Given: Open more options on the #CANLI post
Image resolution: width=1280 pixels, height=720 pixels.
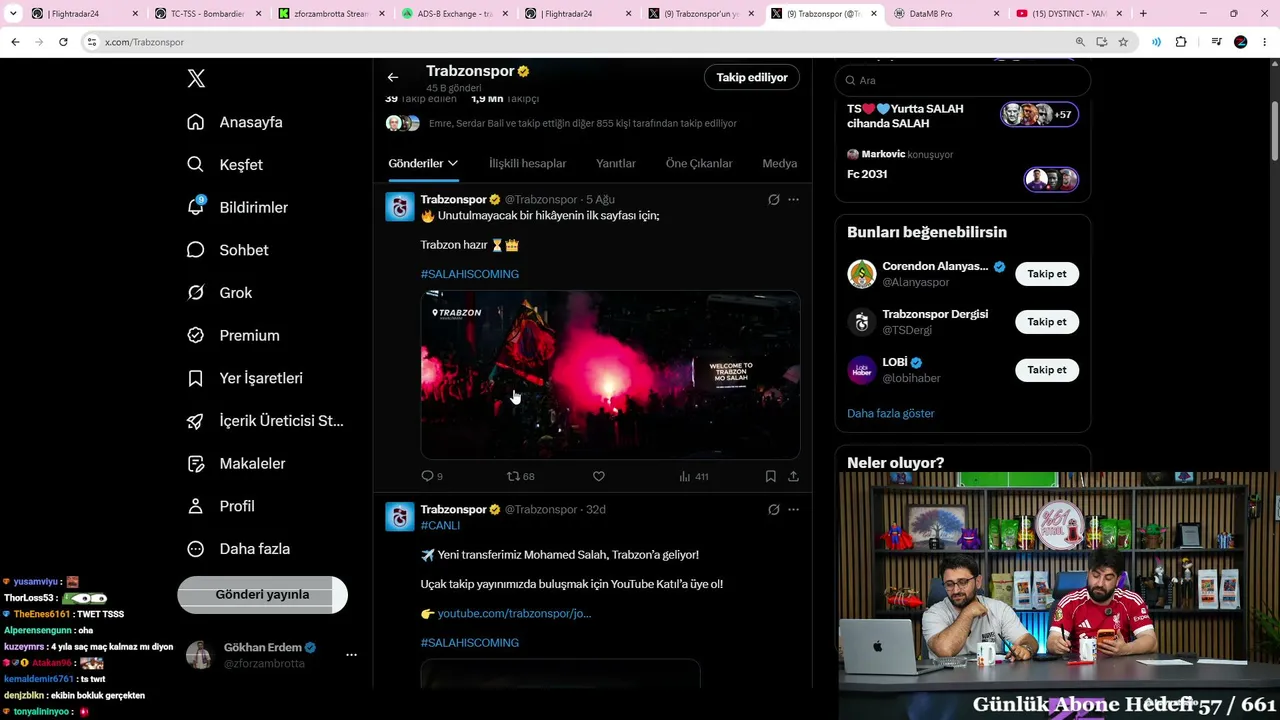Looking at the screenshot, I should [793, 510].
